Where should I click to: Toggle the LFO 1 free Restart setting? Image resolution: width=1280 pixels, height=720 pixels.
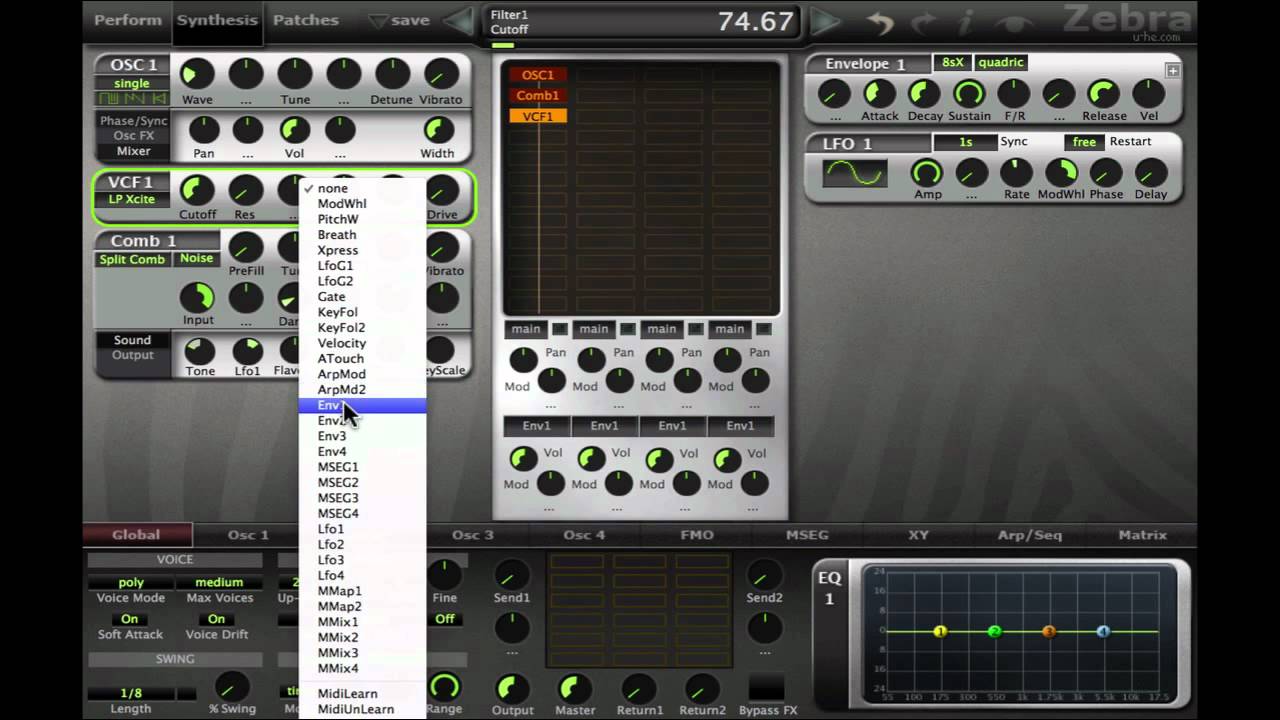tap(1084, 142)
